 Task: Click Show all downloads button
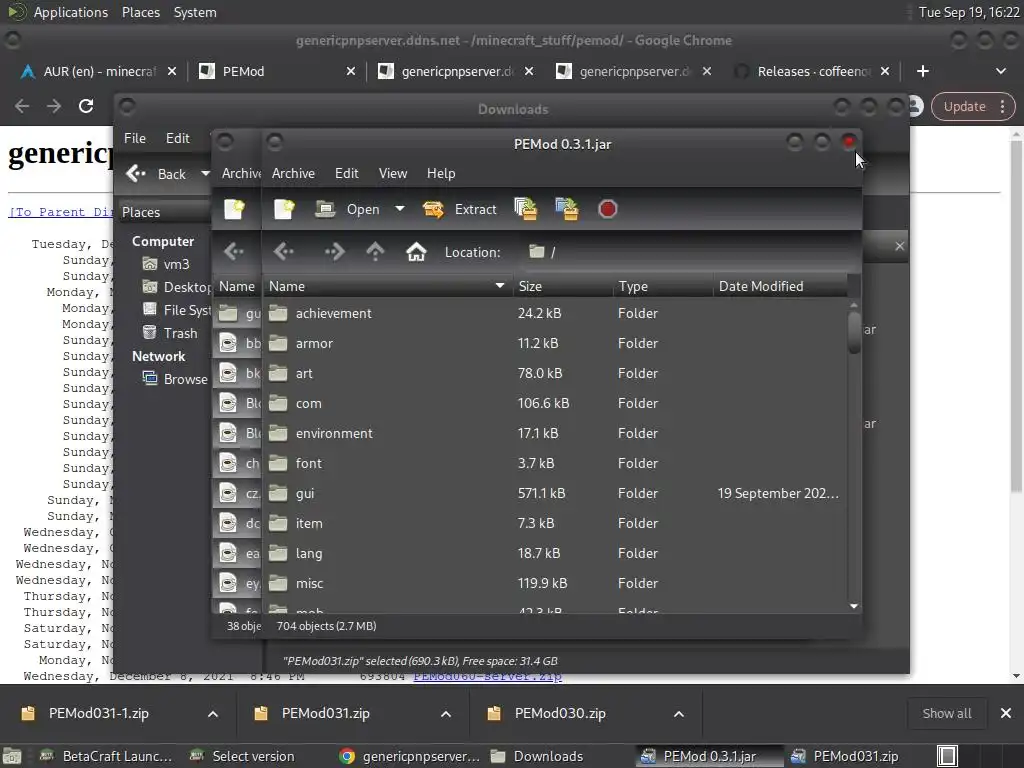[x=946, y=714]
